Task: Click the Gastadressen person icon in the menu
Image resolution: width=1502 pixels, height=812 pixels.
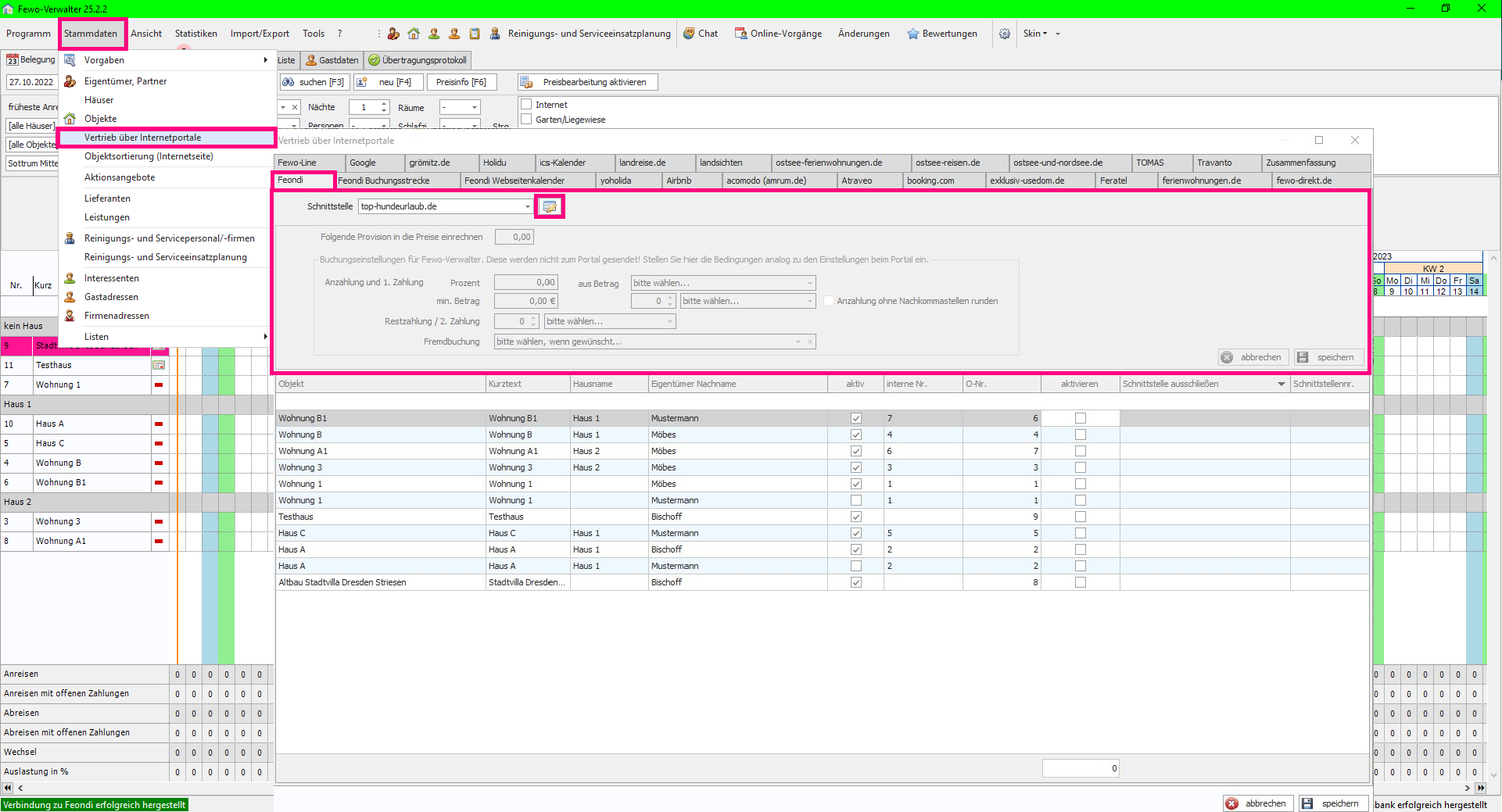Action: click(x=70, y=297)
